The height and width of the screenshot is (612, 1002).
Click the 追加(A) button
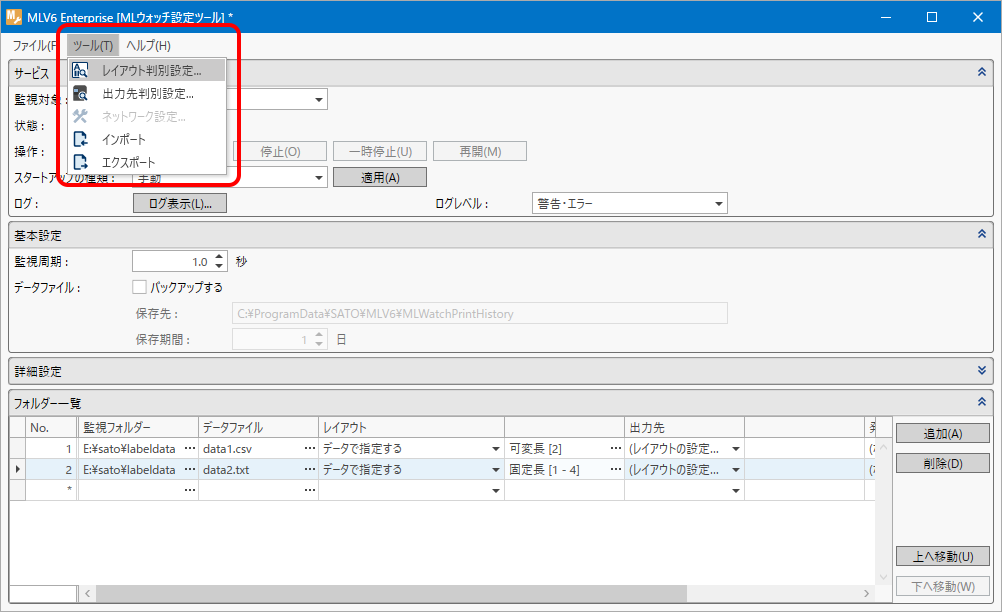point(943,434)
